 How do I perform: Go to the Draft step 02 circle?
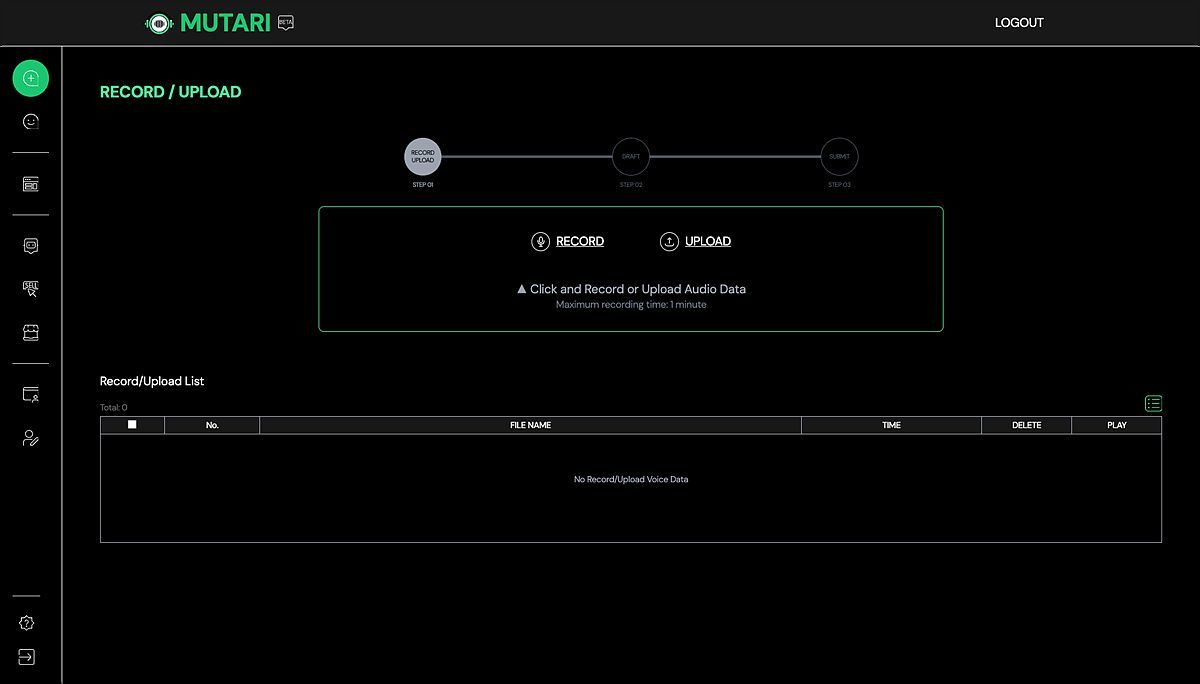[631, 157]
